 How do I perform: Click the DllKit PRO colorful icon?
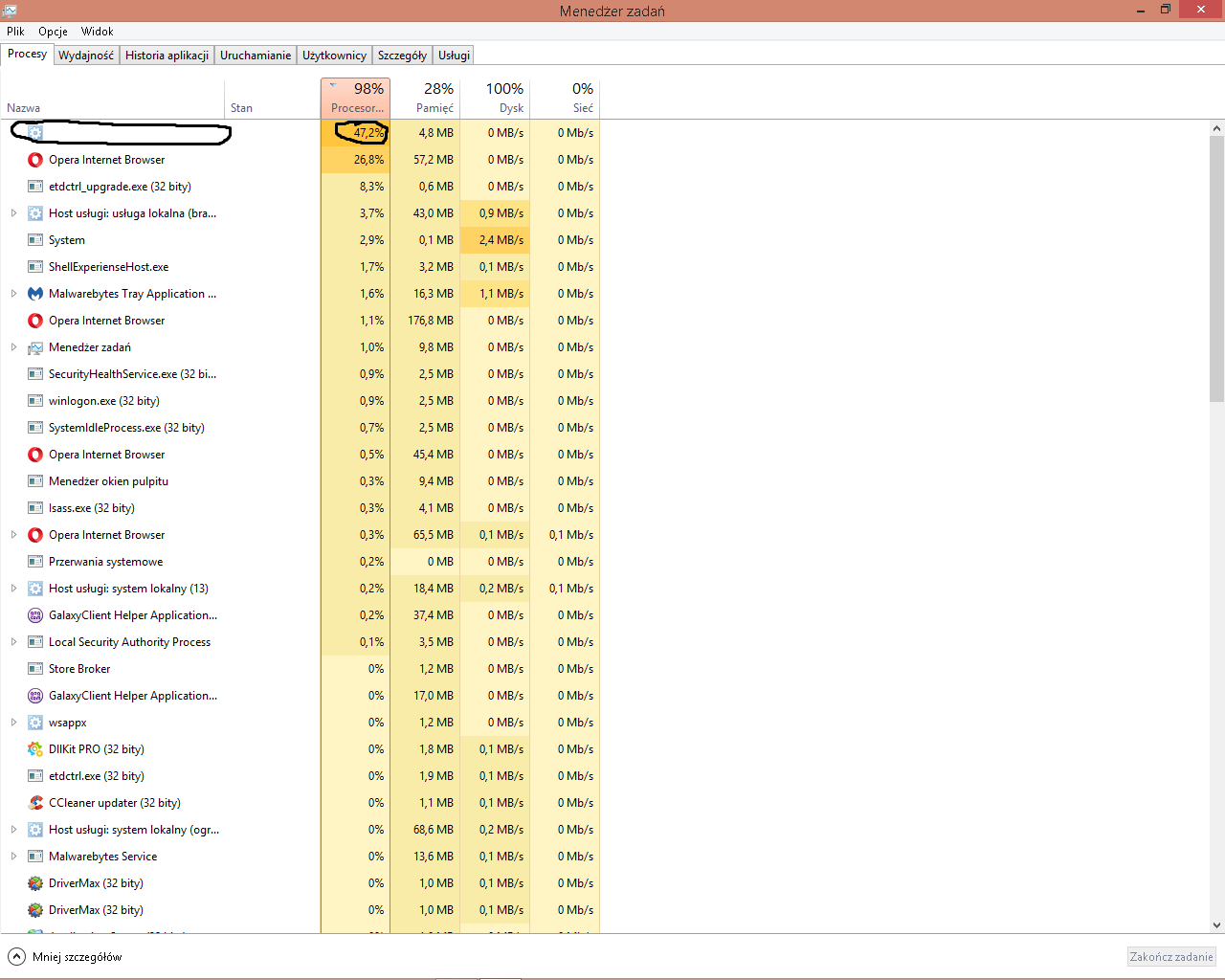coord(35,749)
